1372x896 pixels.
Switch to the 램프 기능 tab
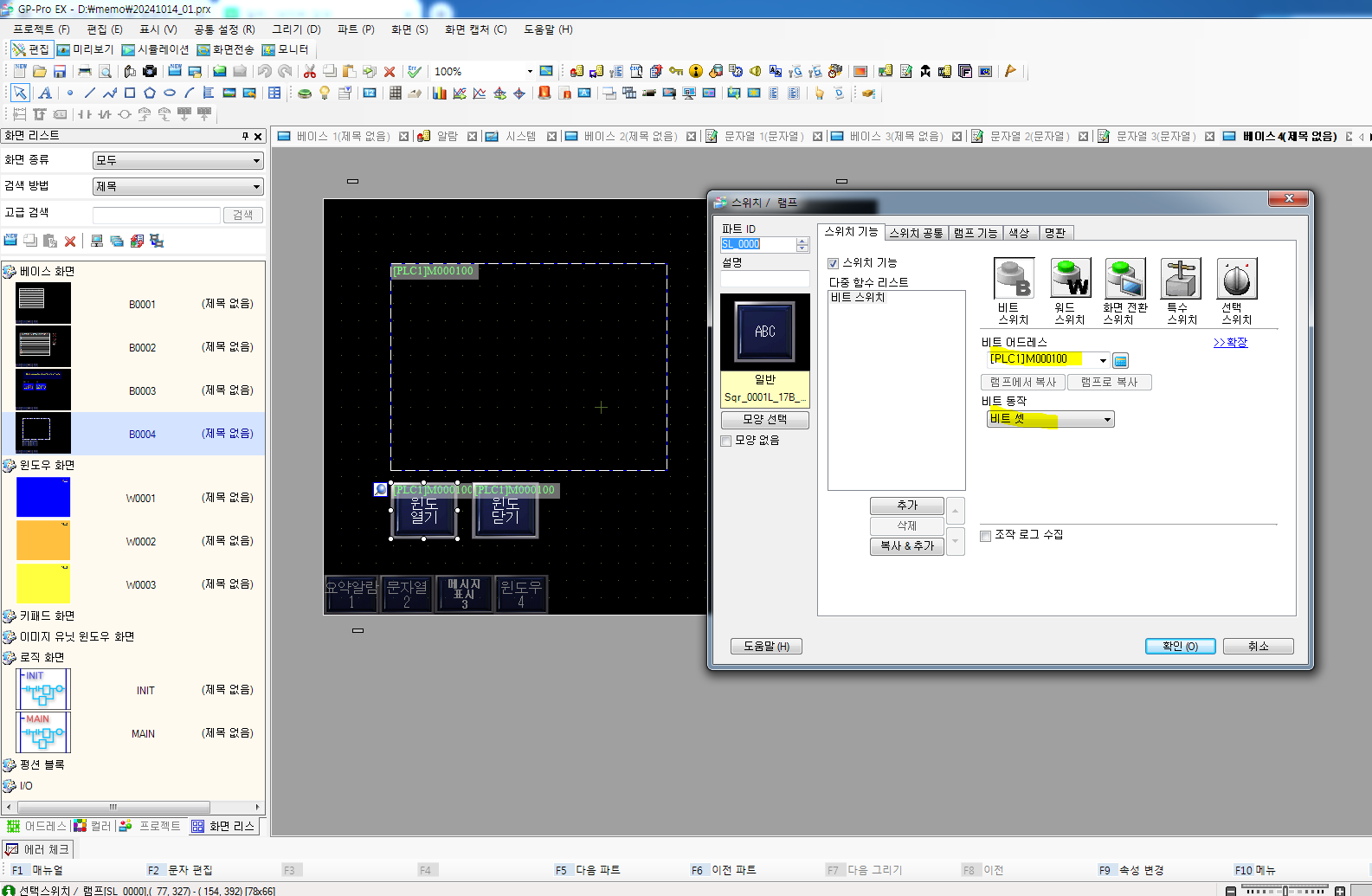(976, 233)
